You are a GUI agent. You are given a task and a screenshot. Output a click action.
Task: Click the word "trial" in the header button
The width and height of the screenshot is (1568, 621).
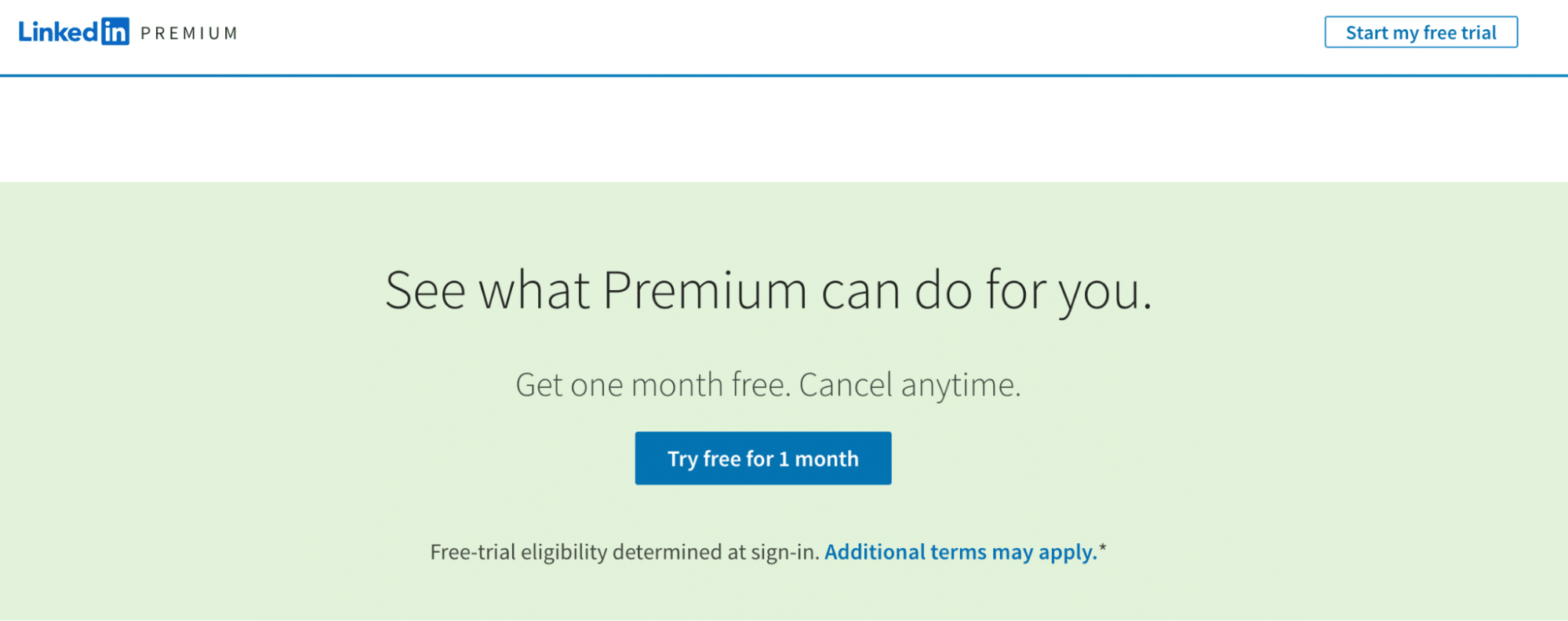[x=1479, y=32]
